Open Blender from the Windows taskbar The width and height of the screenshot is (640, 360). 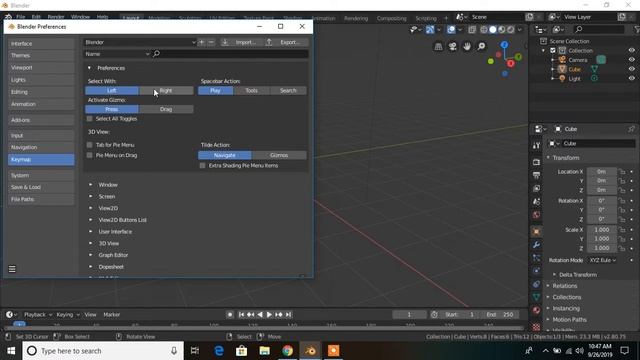[310, 351]
